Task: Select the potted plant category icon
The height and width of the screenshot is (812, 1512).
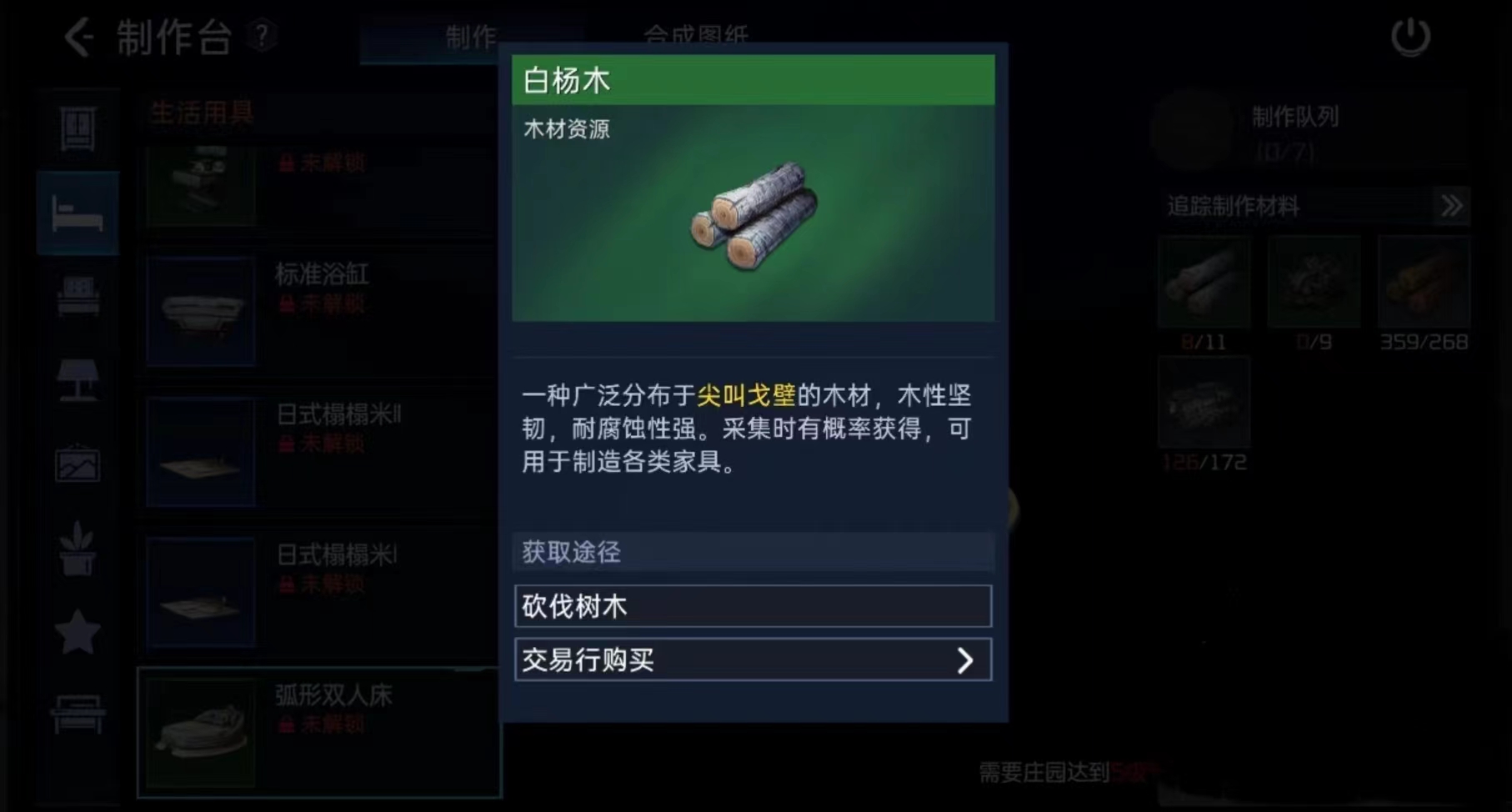Action: click(78, 548)
